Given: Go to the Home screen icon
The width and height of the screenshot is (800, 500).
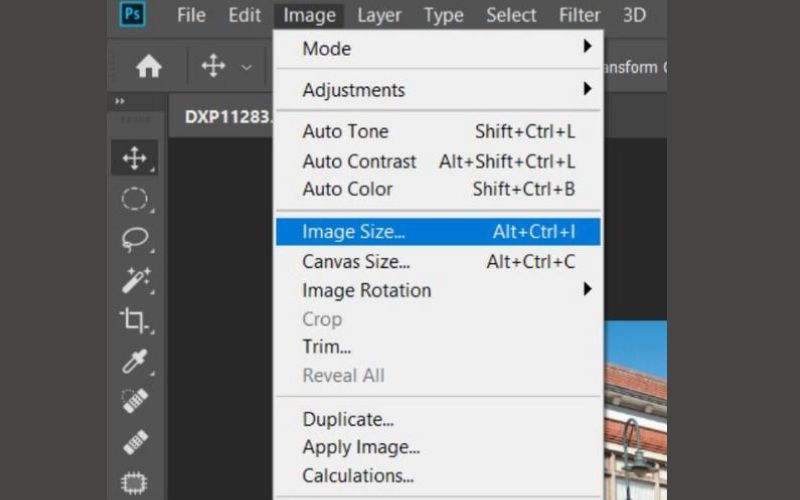Looking at the screenshot, I should tap(148, 67).
